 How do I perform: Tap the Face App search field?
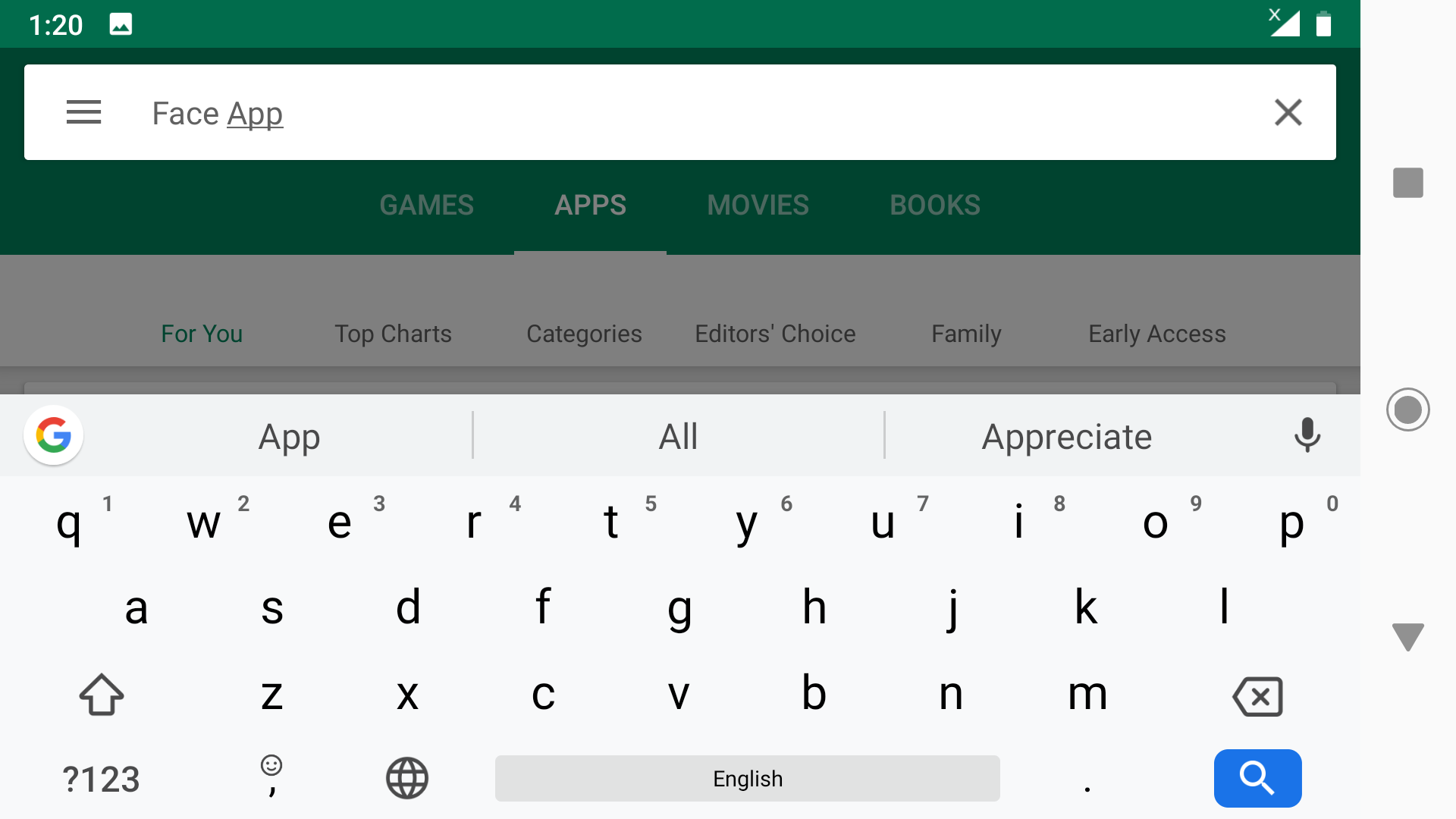pyautogui.click(x=679, y=112)
